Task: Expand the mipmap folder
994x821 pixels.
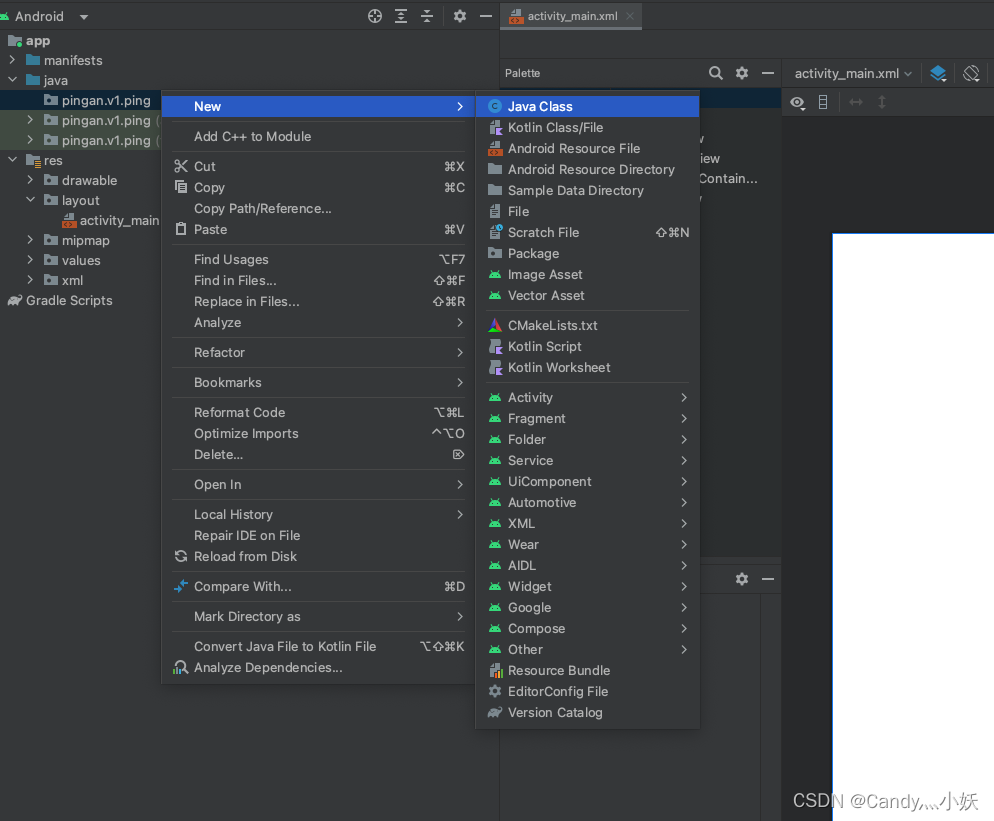Action: pos(30,240)
